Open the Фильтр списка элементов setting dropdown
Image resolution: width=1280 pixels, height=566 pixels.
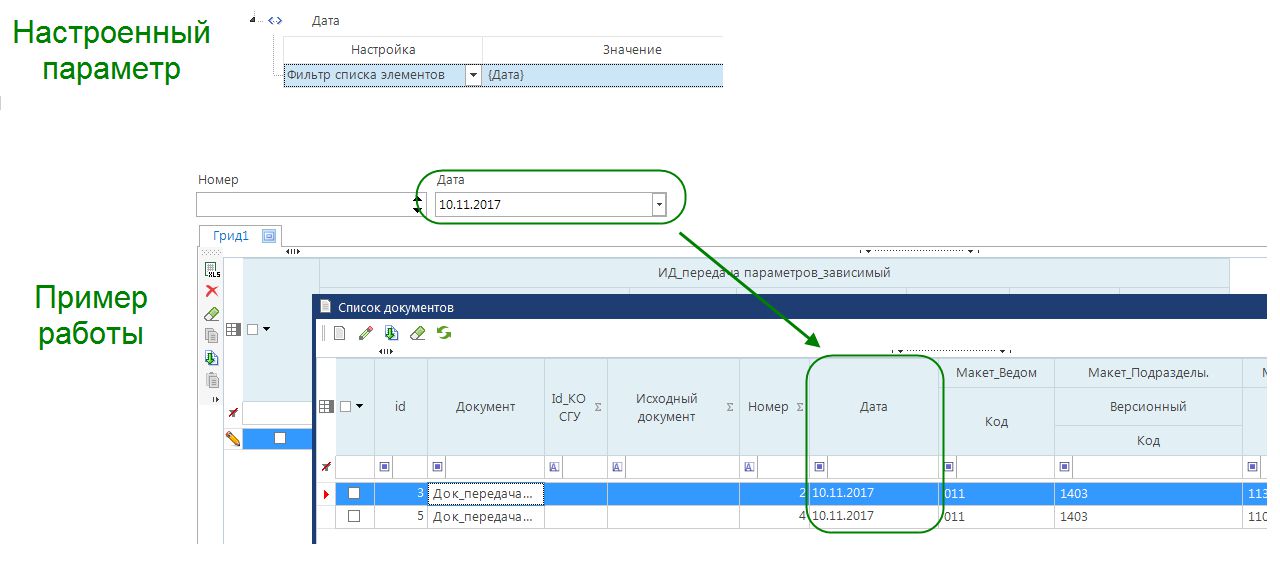[473, 75]
